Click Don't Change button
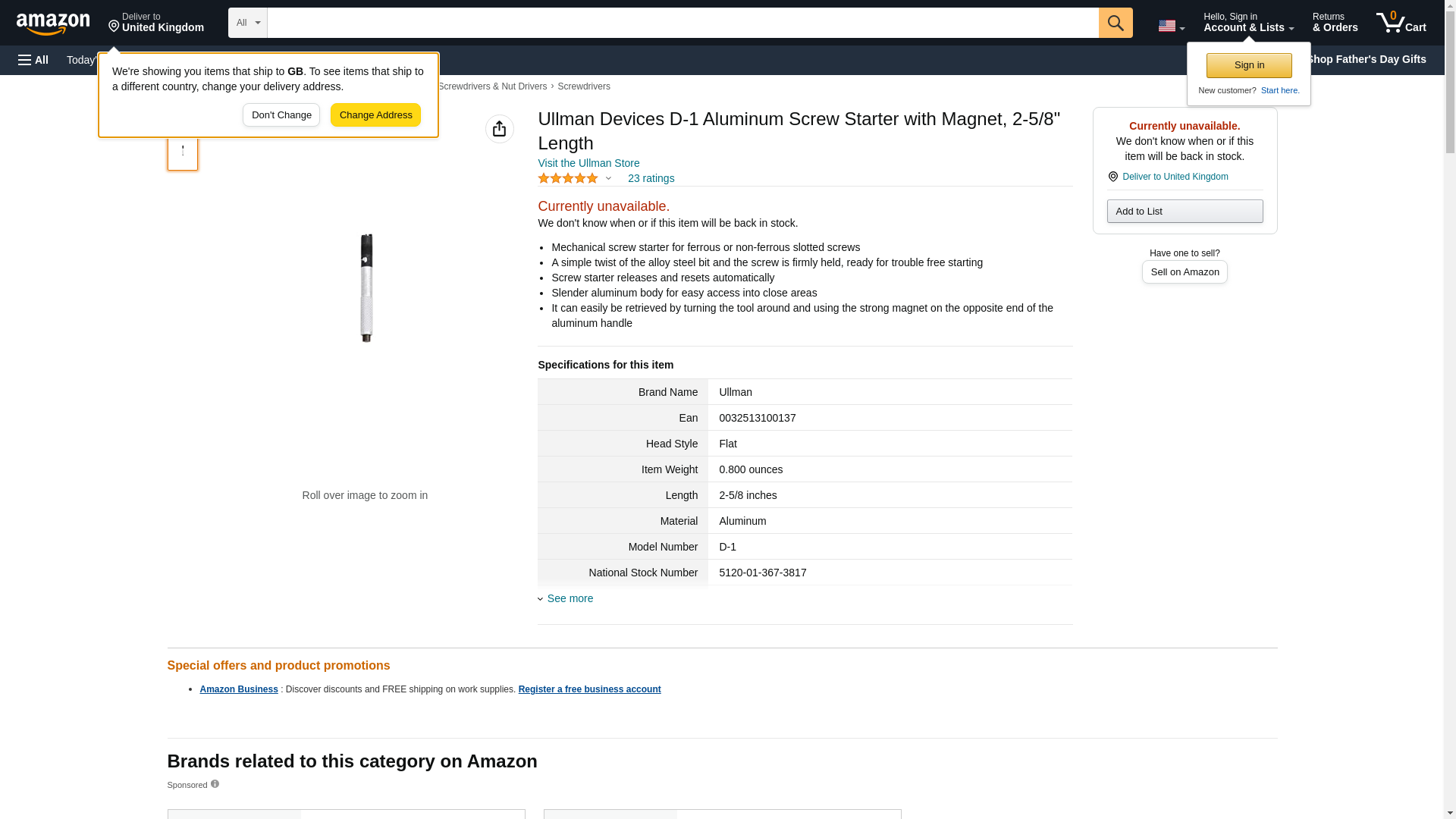Screen dimensions: 1456x819 tap(281, 115)
